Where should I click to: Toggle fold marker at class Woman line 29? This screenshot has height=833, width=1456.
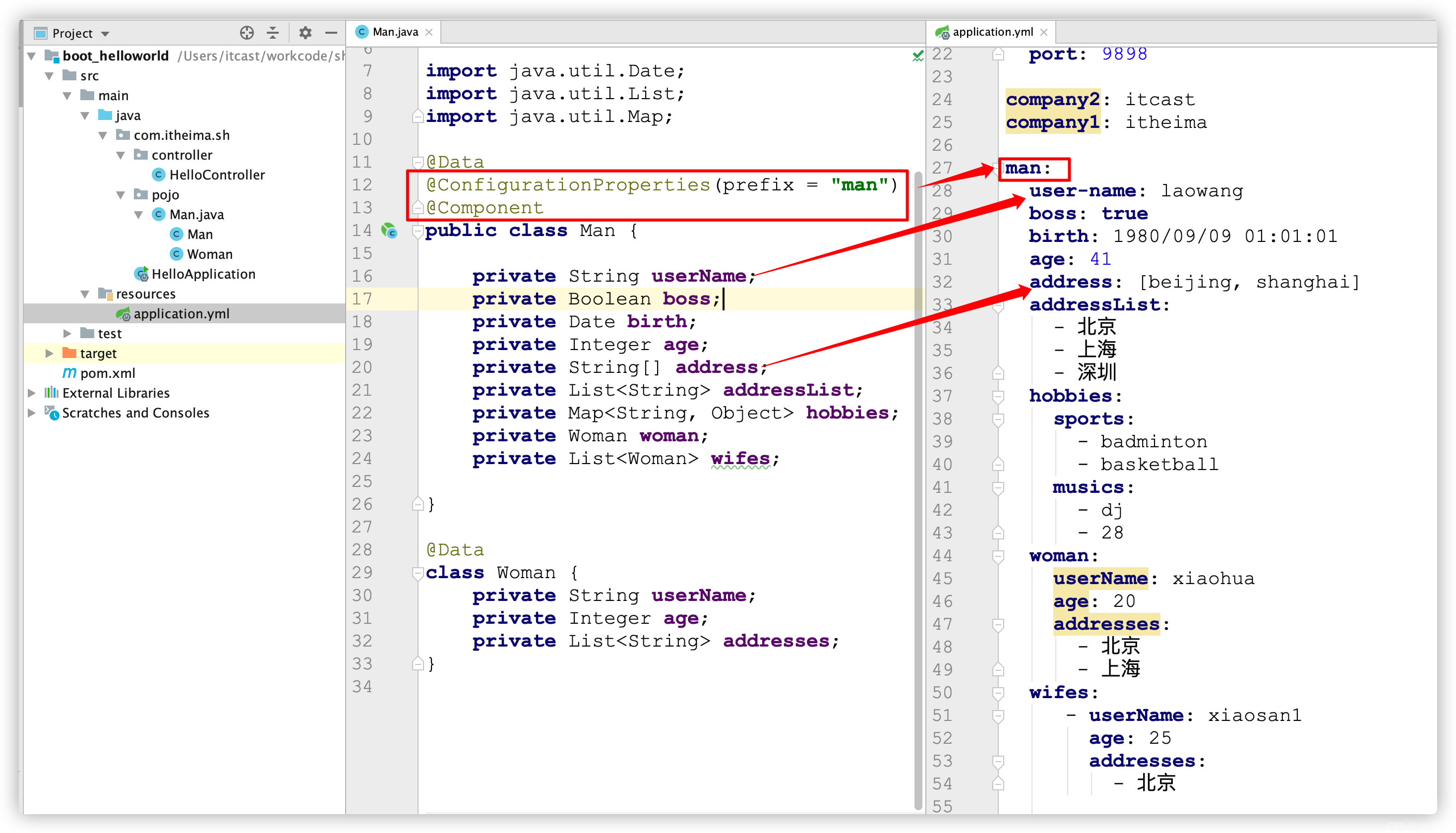click(418, 573)
